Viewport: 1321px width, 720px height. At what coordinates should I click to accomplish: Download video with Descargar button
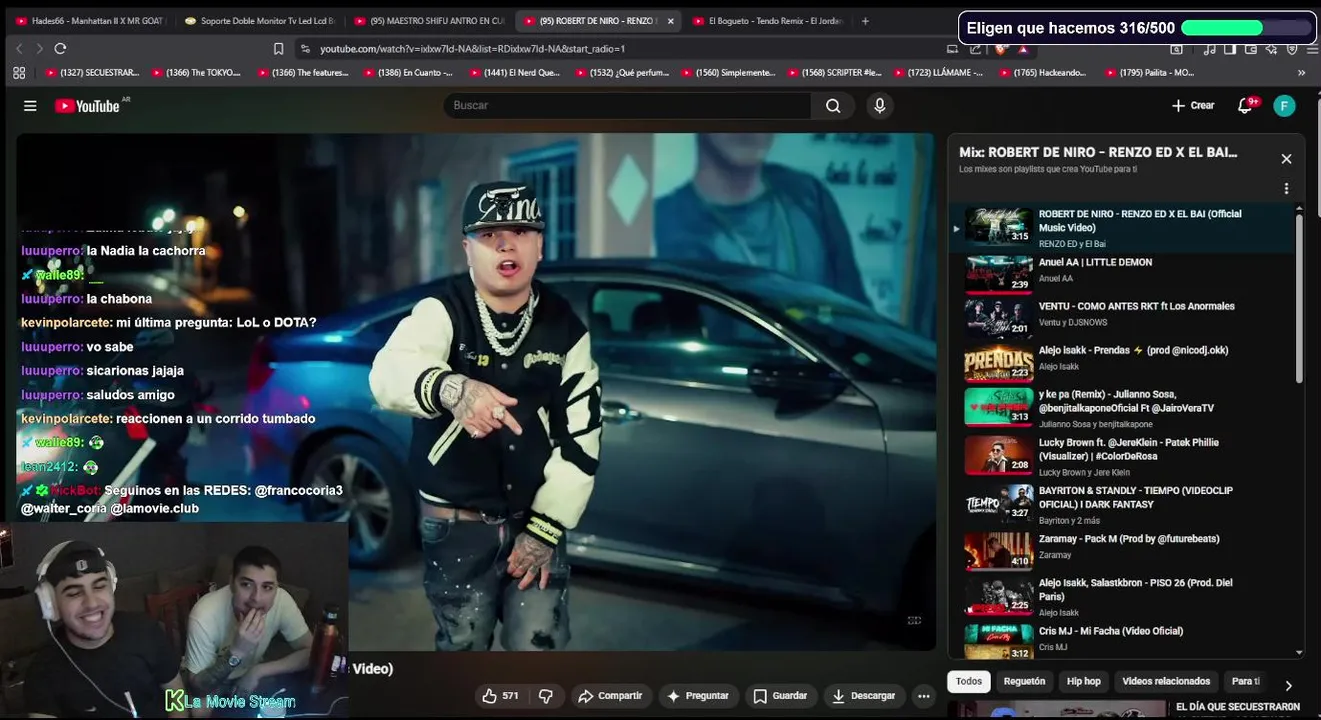coord(864,696)
